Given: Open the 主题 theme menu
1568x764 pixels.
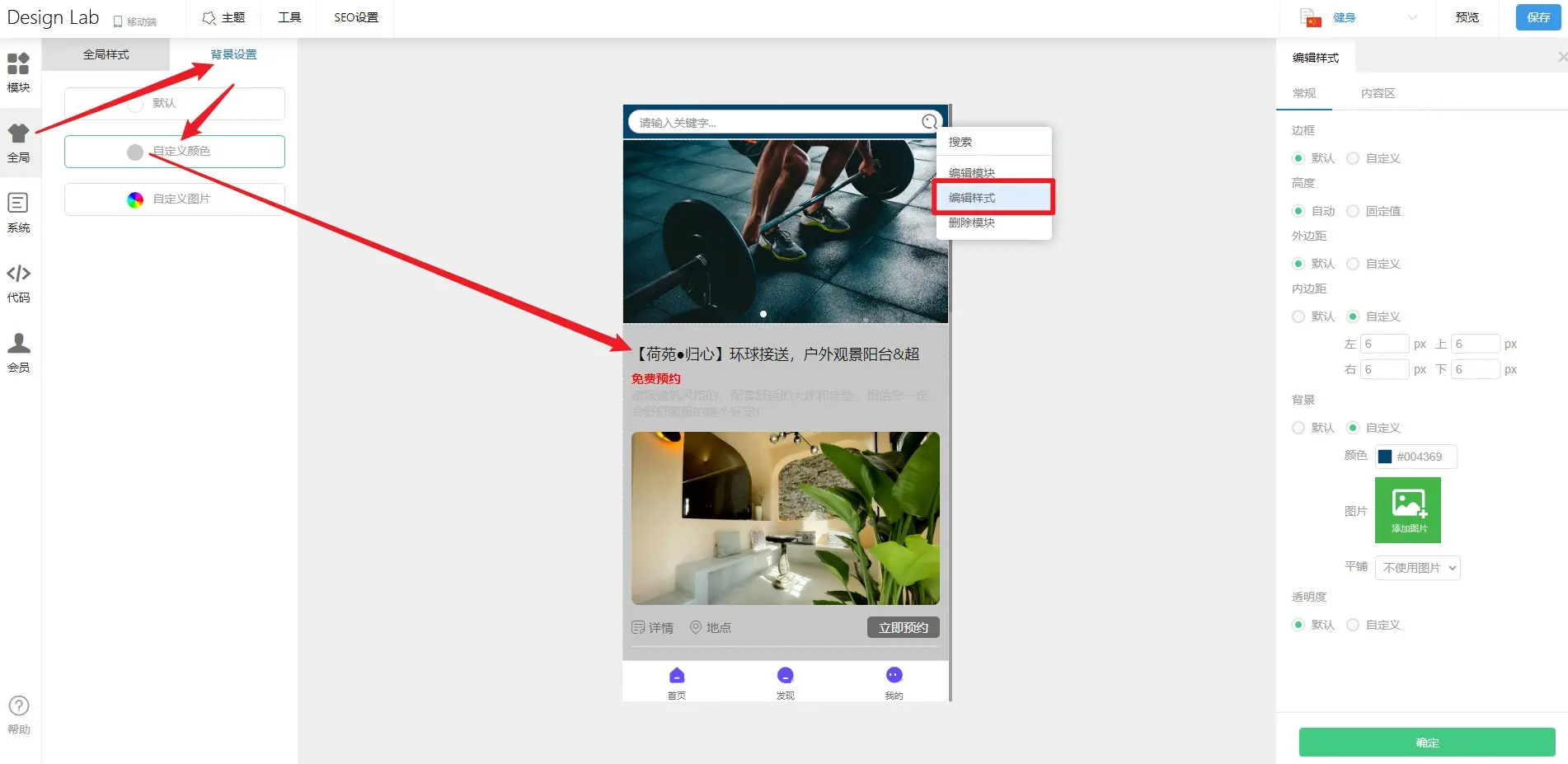Looking at the screenshot, I should [x=223, y=17].
